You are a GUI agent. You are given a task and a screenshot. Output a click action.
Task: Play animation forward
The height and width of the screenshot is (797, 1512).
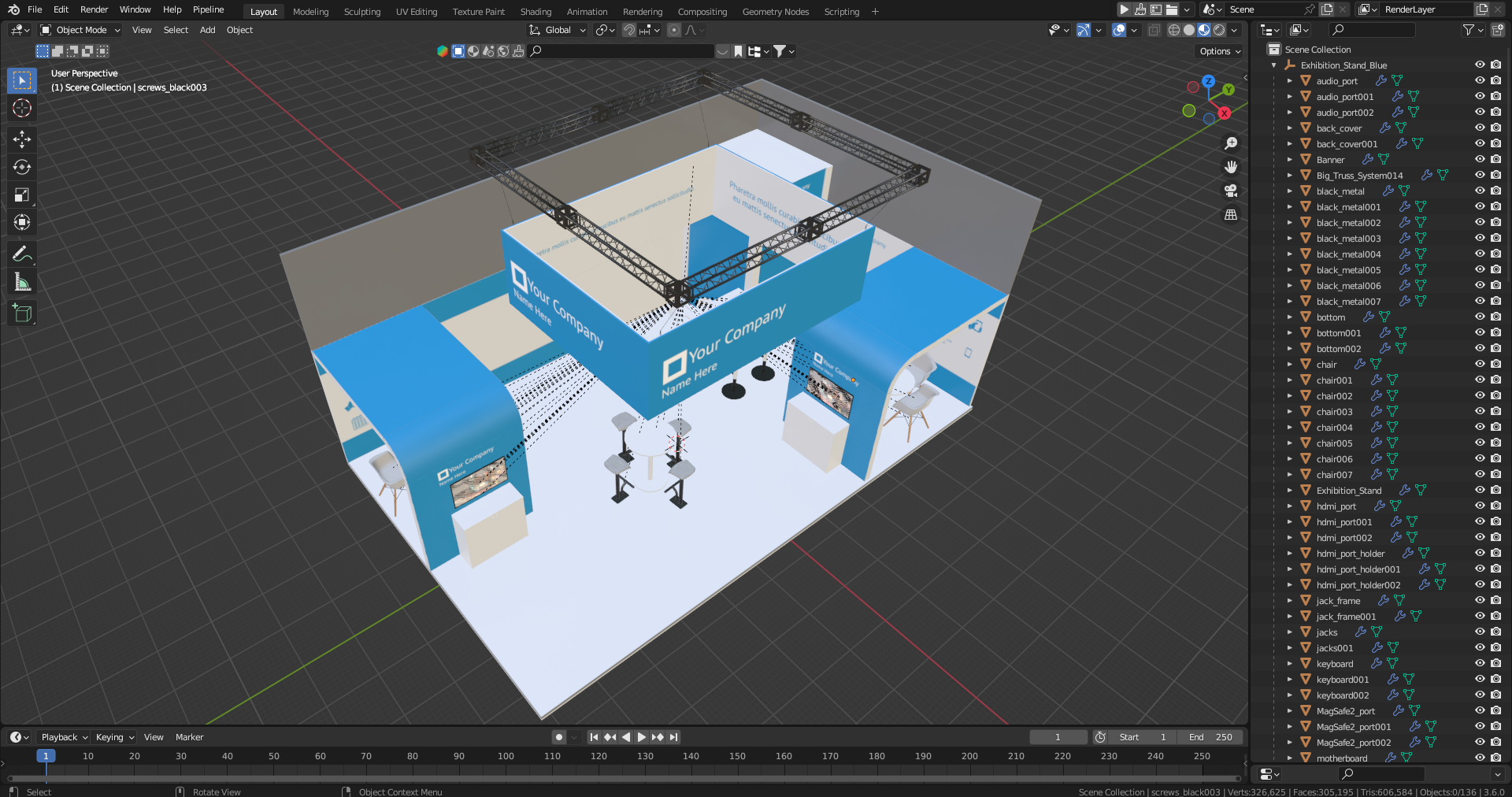pos(641,737)
